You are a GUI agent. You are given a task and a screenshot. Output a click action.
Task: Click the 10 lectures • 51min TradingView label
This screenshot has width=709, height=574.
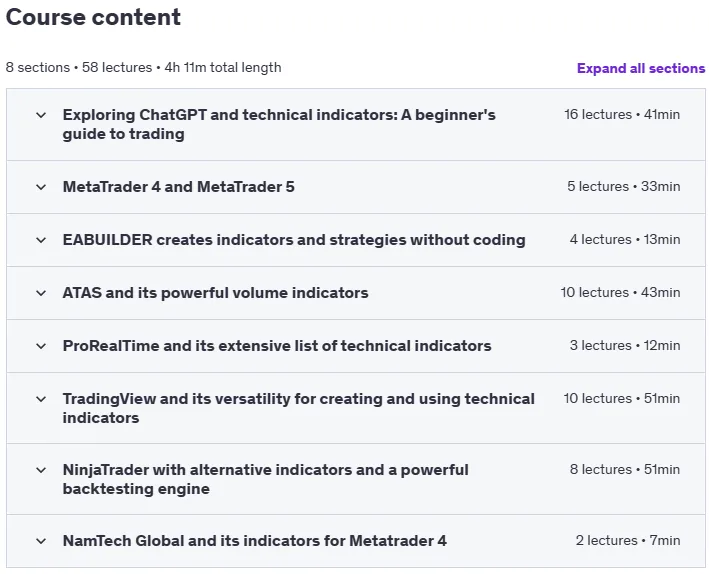click(x=622, y=398)
